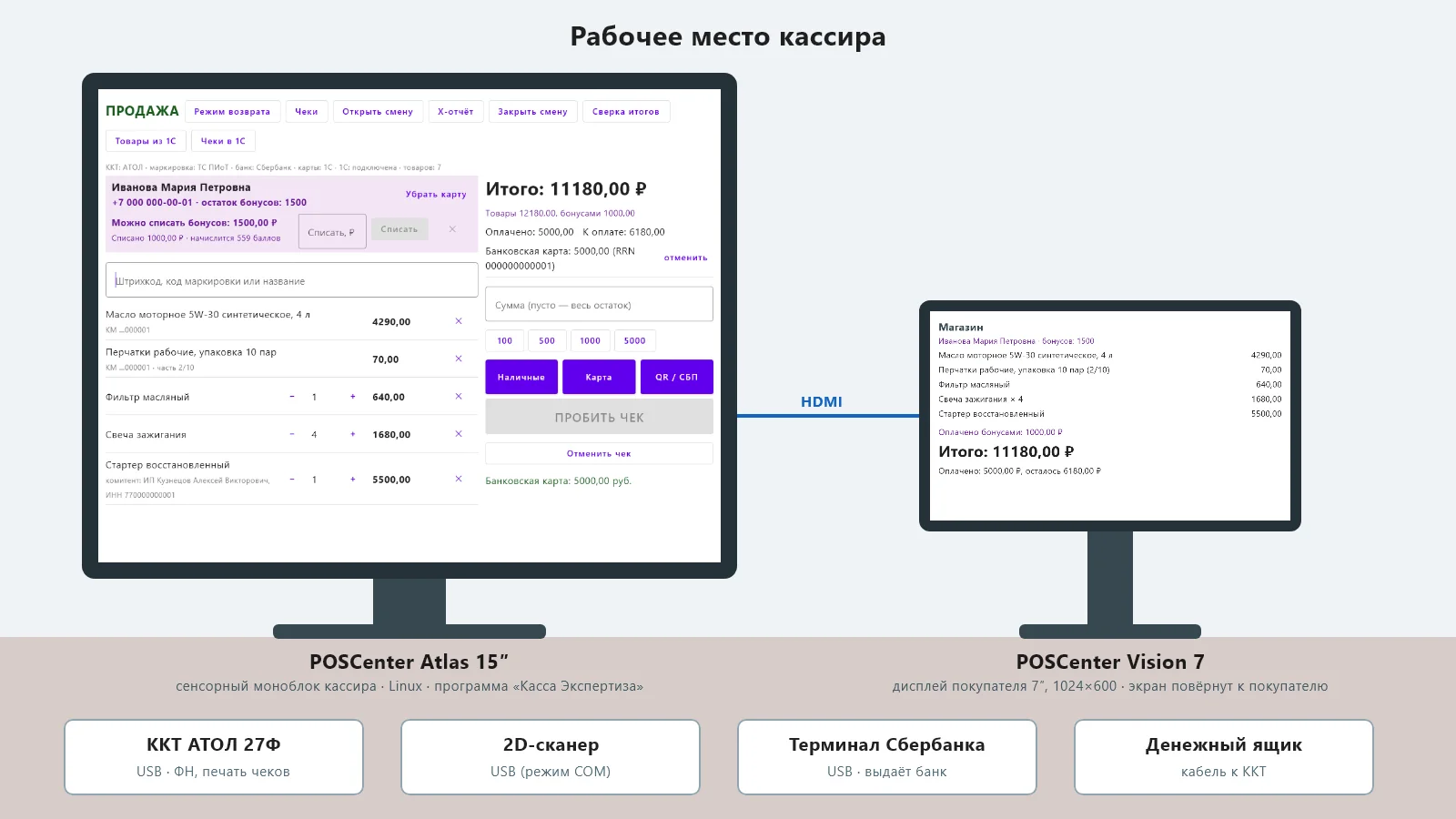Select the 5000 quick amount
Viewport: 1456px width, 819px height.
(635, 340)
